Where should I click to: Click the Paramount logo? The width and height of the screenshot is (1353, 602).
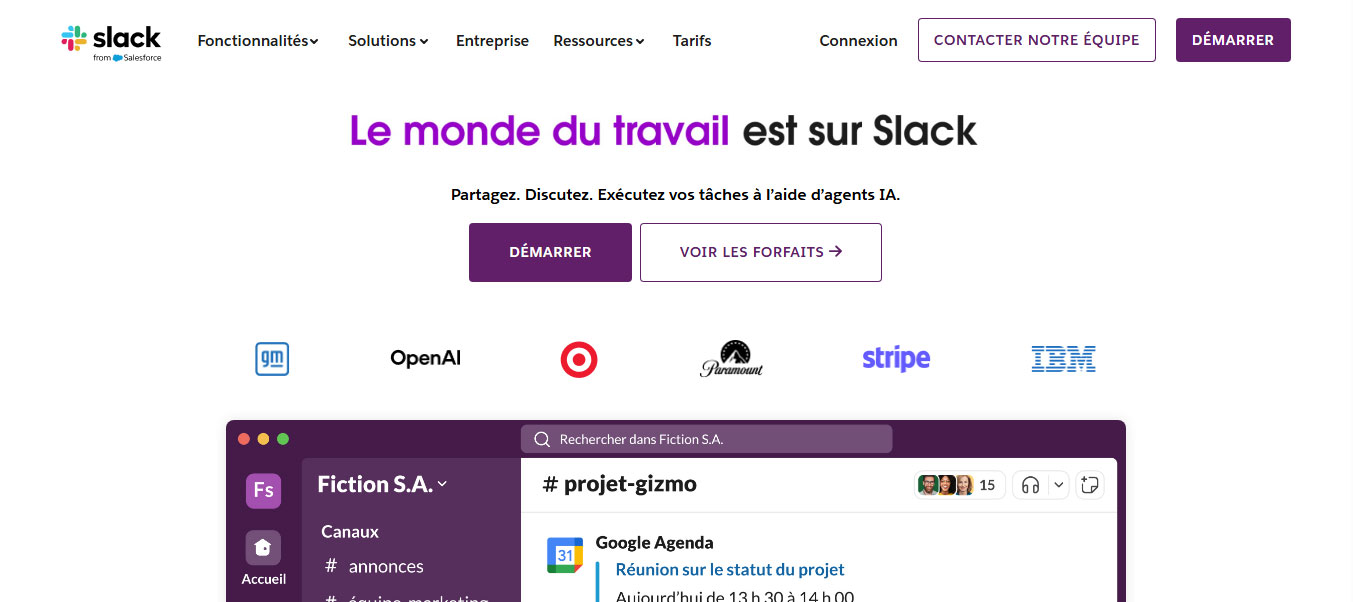click(x=731, y=358)
